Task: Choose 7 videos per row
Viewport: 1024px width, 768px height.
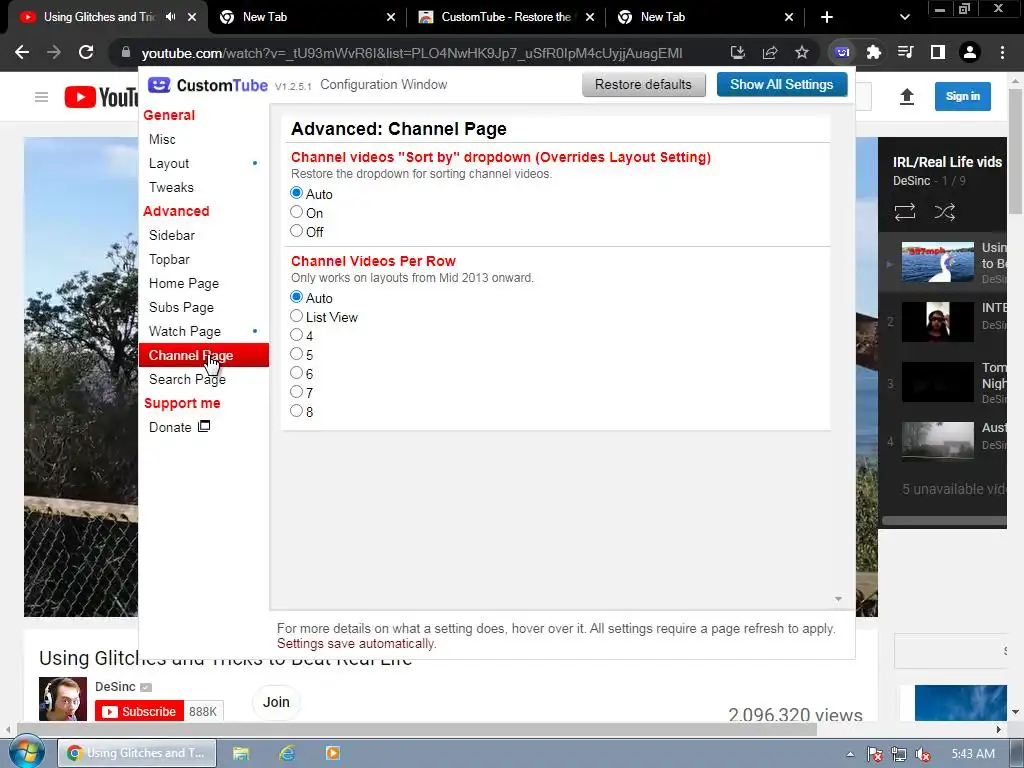Action: point(296,391)
